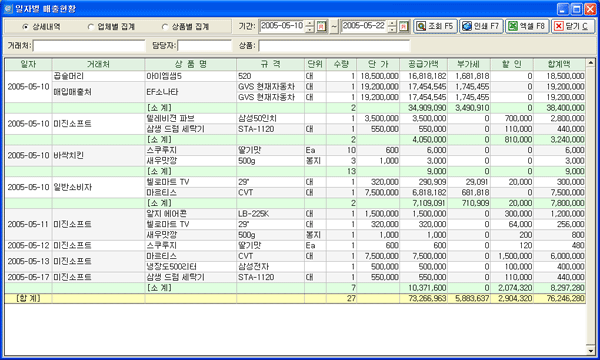Image resolution: width=600 pixels, height=360 pixels.
Task: Click the 거래처 column header
Action: point(98,64)
